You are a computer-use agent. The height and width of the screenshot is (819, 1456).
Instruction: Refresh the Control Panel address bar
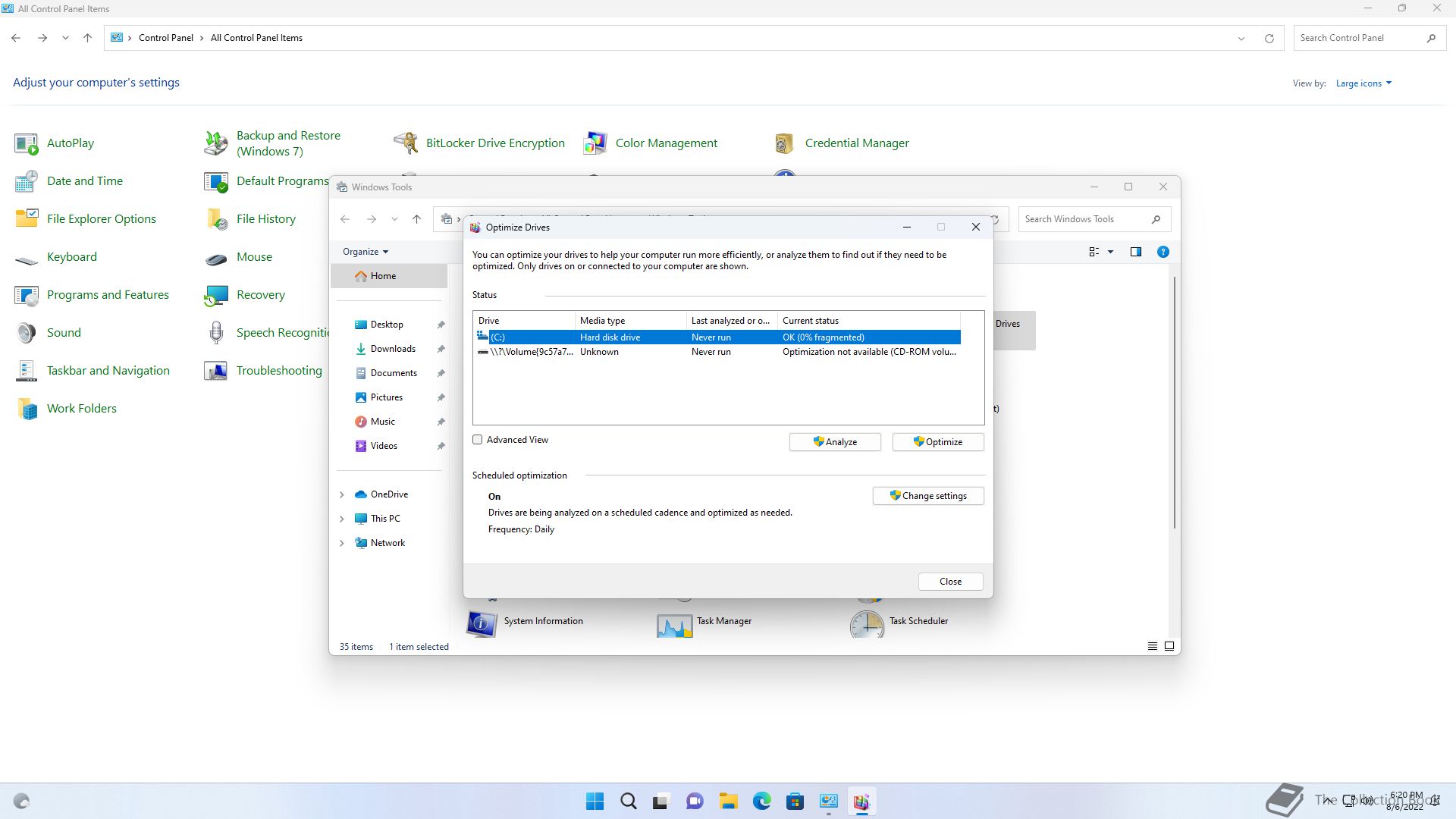point(1269,38)
